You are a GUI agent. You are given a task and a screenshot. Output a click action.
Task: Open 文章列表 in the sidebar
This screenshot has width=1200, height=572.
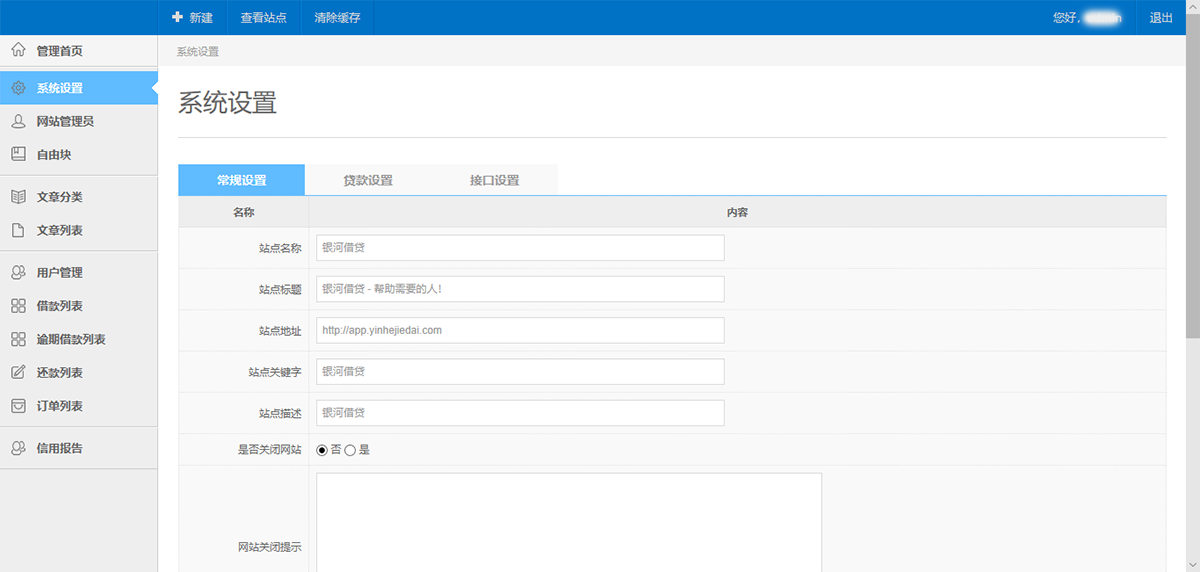coord(79,230)
